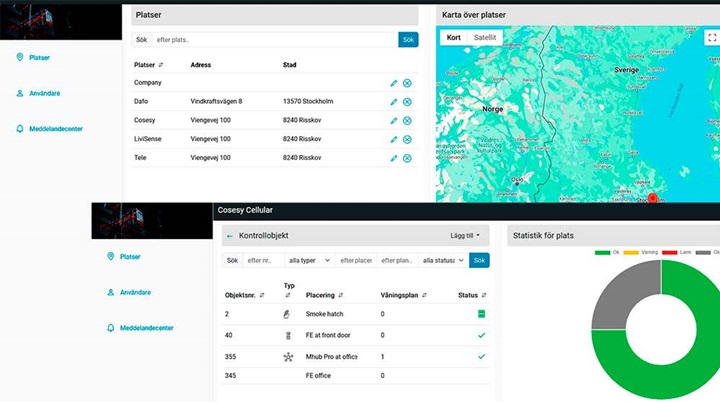
Task: Delete the Dafo place
Action: point(407,102)
